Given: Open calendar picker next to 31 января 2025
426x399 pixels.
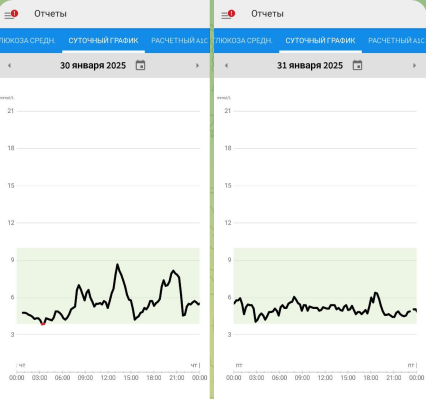Looking at the screenshot, I should tap(357, 65).
